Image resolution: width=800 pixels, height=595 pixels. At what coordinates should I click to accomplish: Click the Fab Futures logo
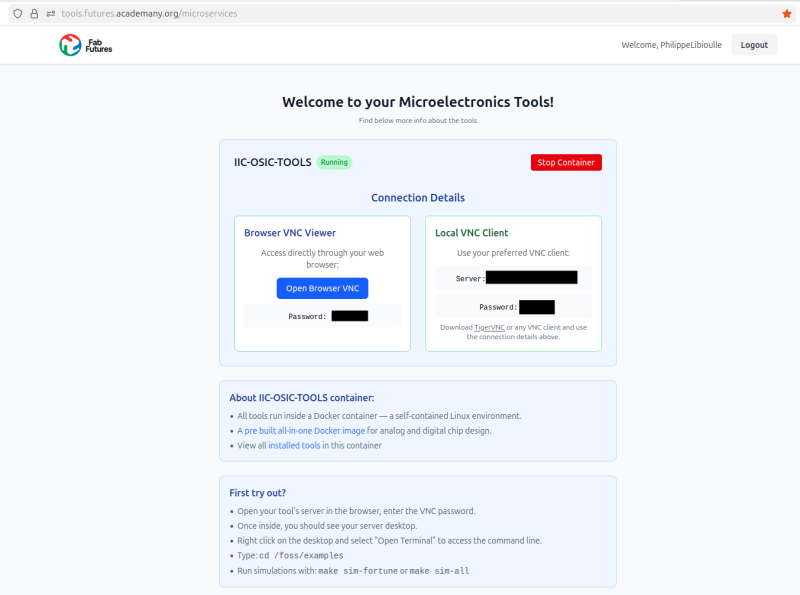86,45
